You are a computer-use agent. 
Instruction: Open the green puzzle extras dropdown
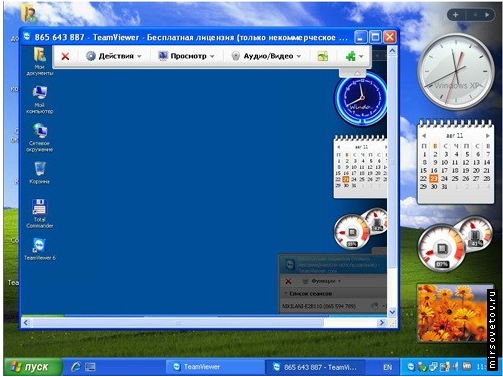(354, 56)
